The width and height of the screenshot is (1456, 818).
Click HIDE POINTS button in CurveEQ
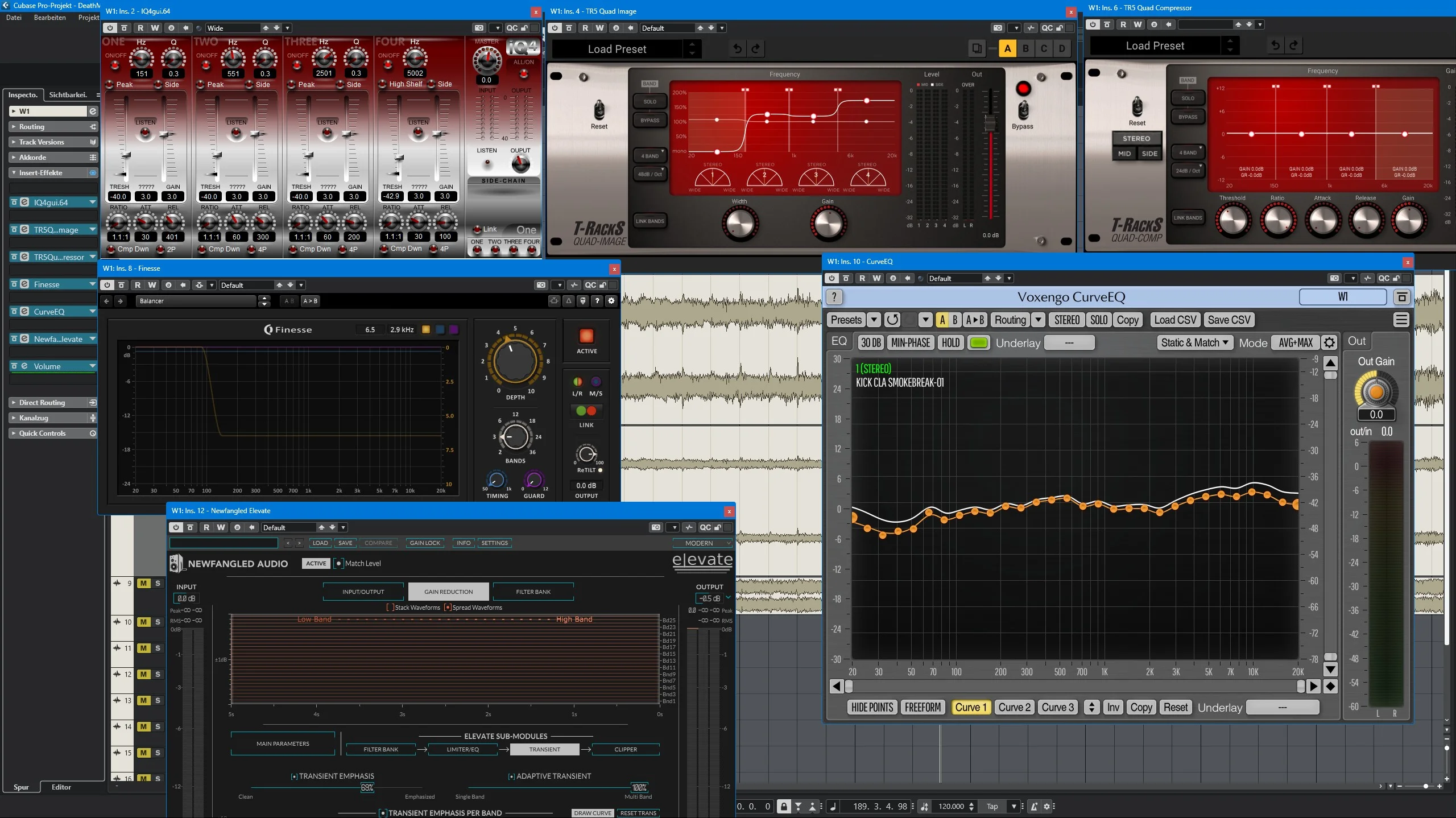(x=872, y=707)
